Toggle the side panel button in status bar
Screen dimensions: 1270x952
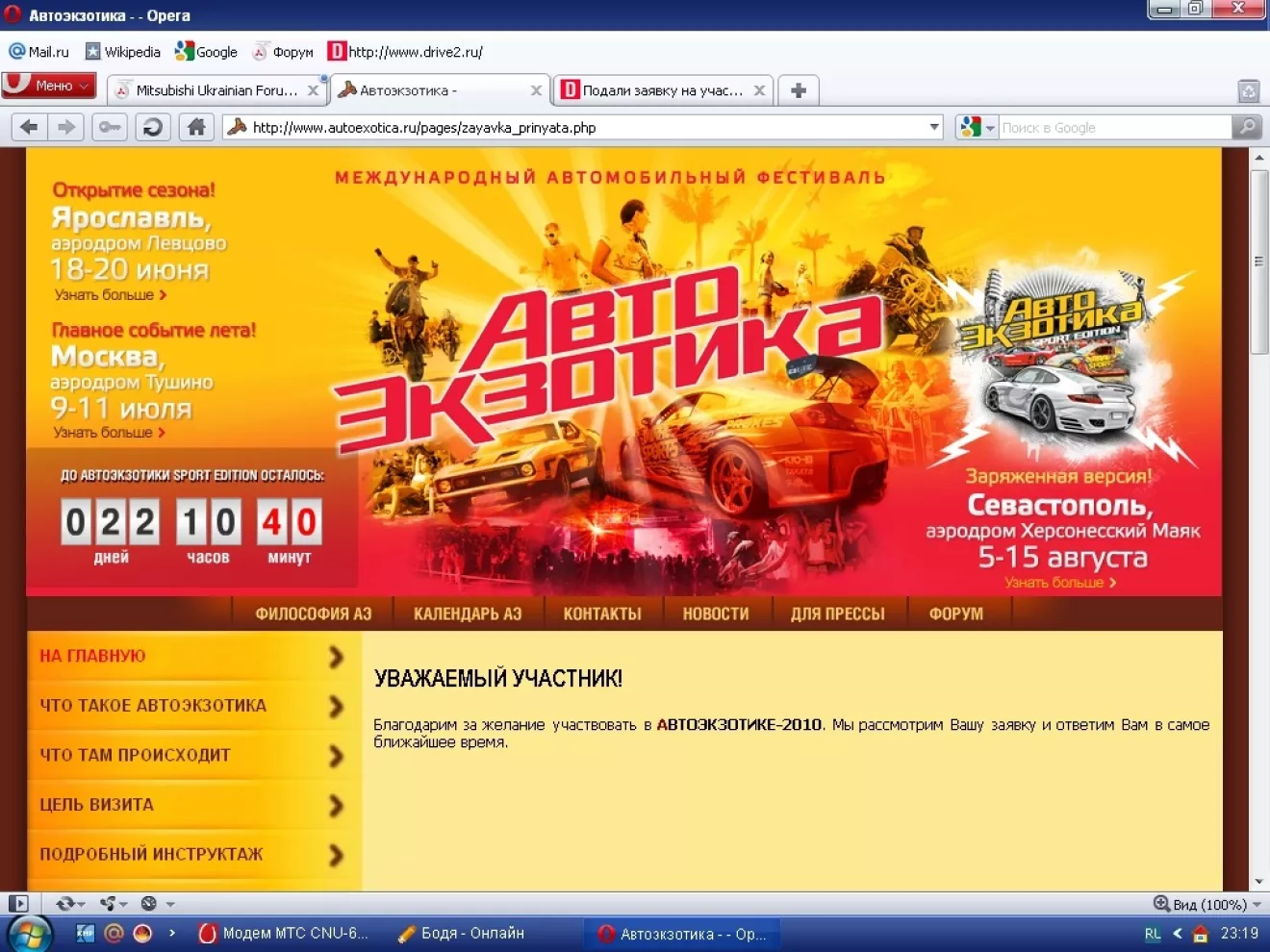tap(17, 904)
